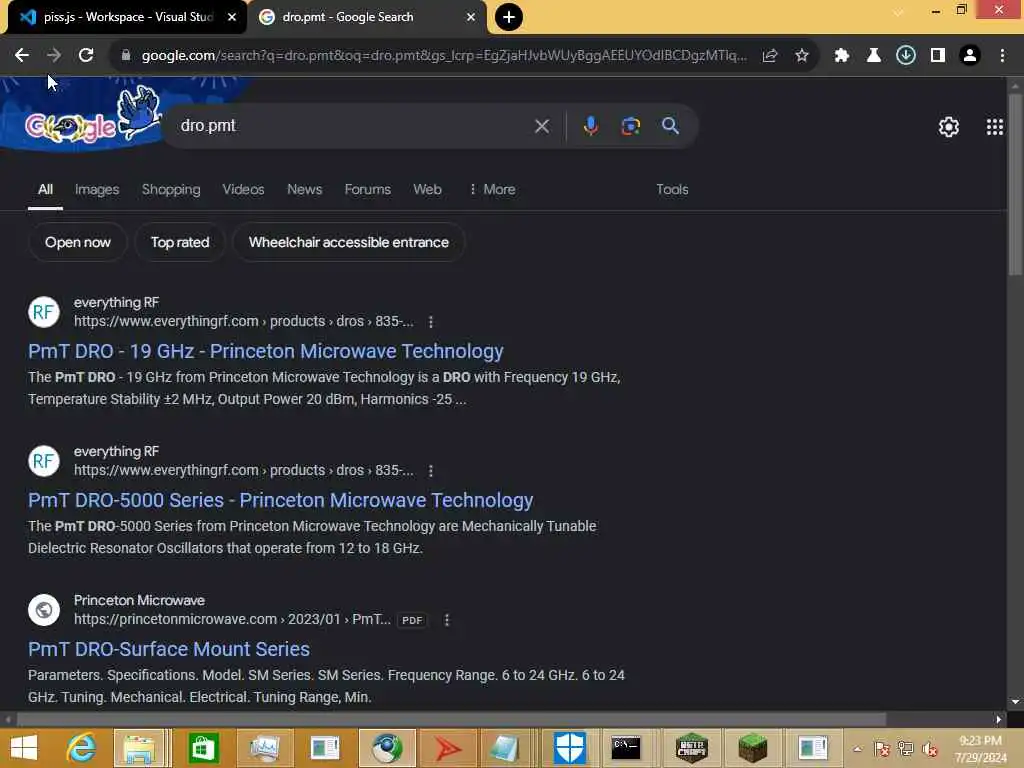Click the muted volume tray icon
The image size is (1024, 768).
929,749
